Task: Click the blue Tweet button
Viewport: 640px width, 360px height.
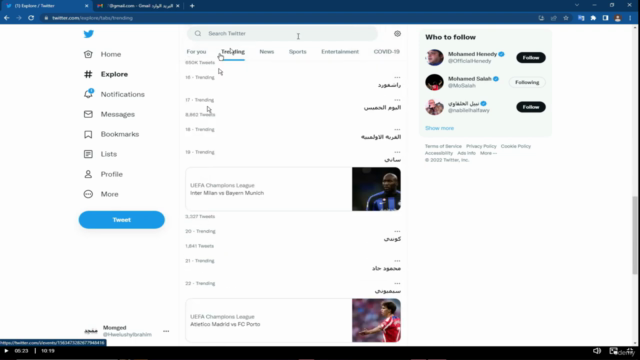Action: tap(122, 220)
